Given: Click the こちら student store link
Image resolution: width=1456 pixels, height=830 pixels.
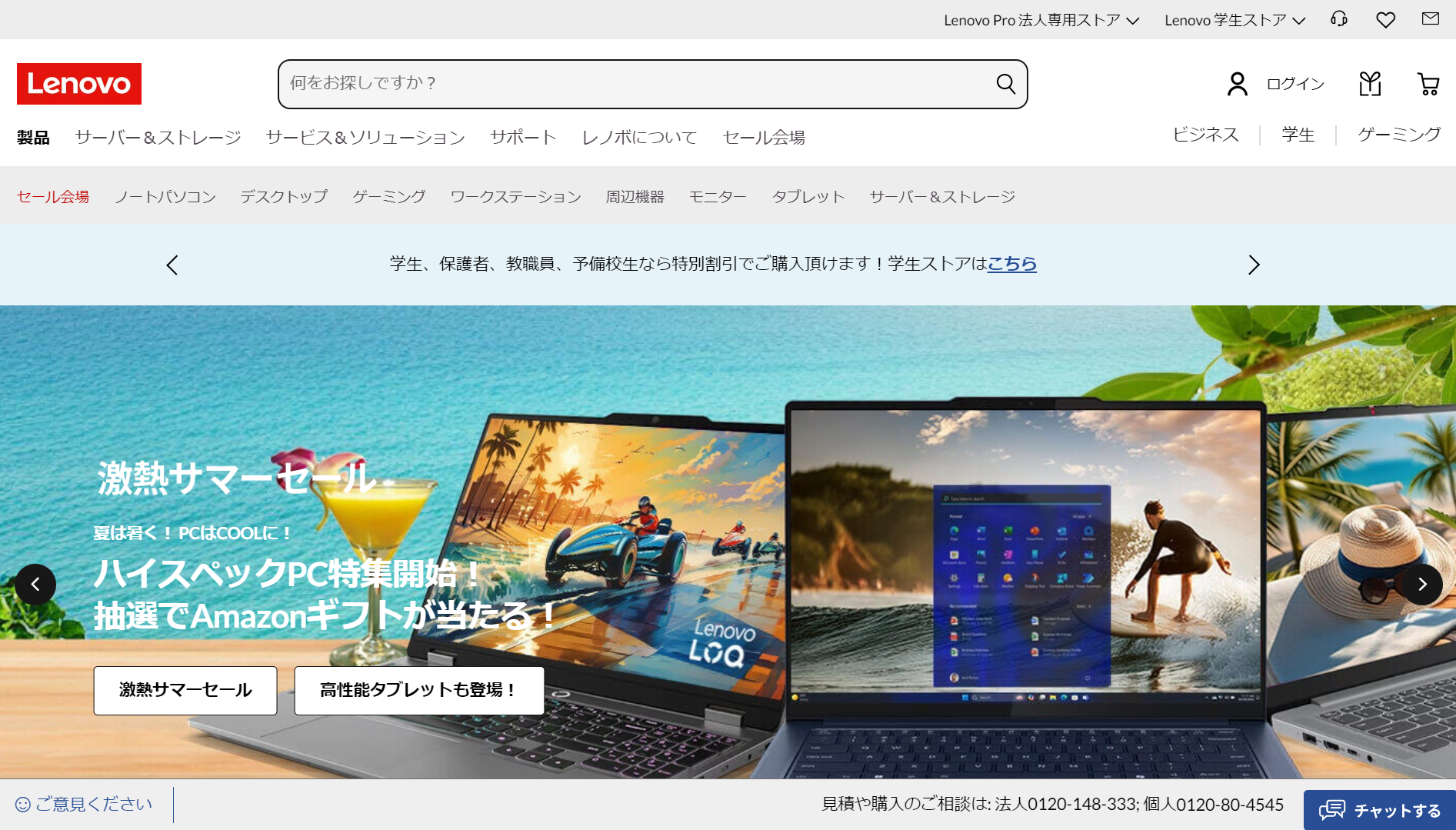Looking at the screenshot, I should pyautogui.click(x=1012, y=264).
